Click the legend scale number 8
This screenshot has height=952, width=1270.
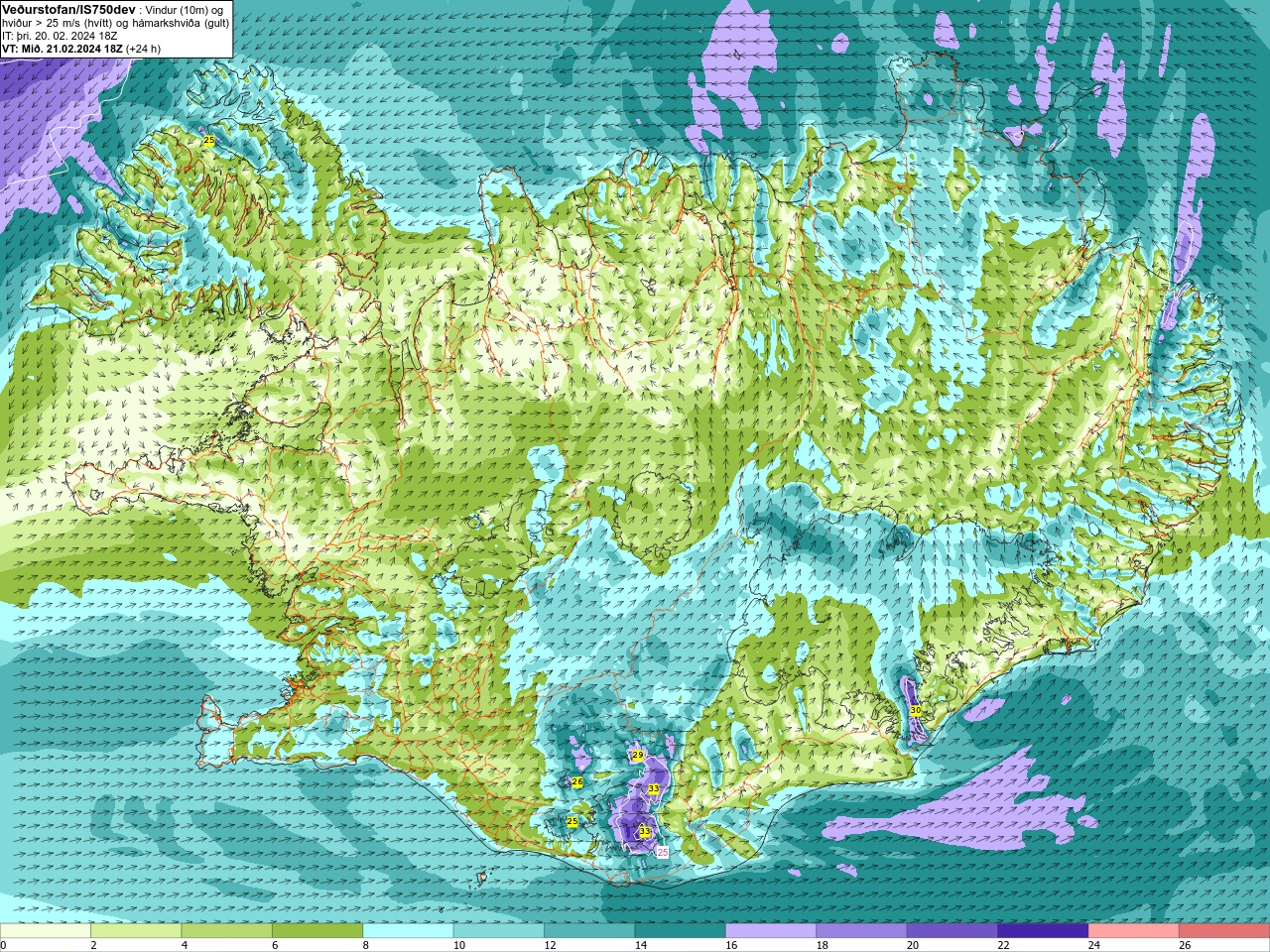coord(365,945)
